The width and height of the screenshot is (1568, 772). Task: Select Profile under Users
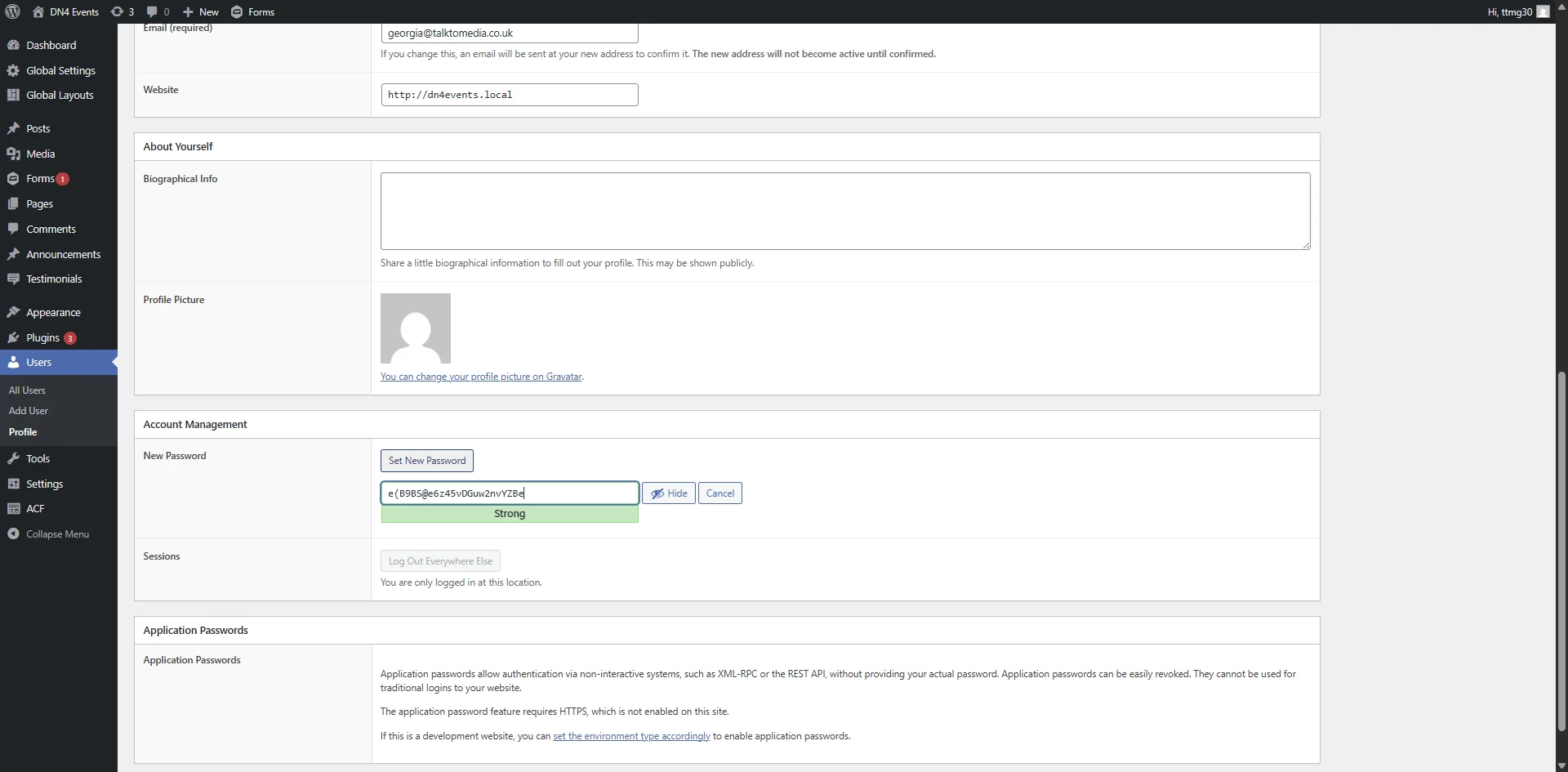coord(22,431)
